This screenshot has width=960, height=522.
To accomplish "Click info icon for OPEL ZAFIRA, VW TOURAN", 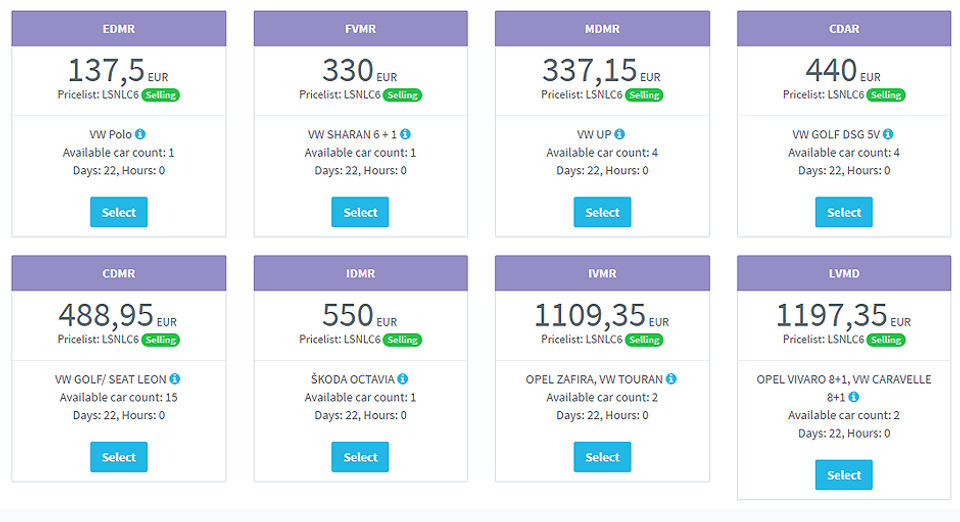I will (x=671, y=379).
